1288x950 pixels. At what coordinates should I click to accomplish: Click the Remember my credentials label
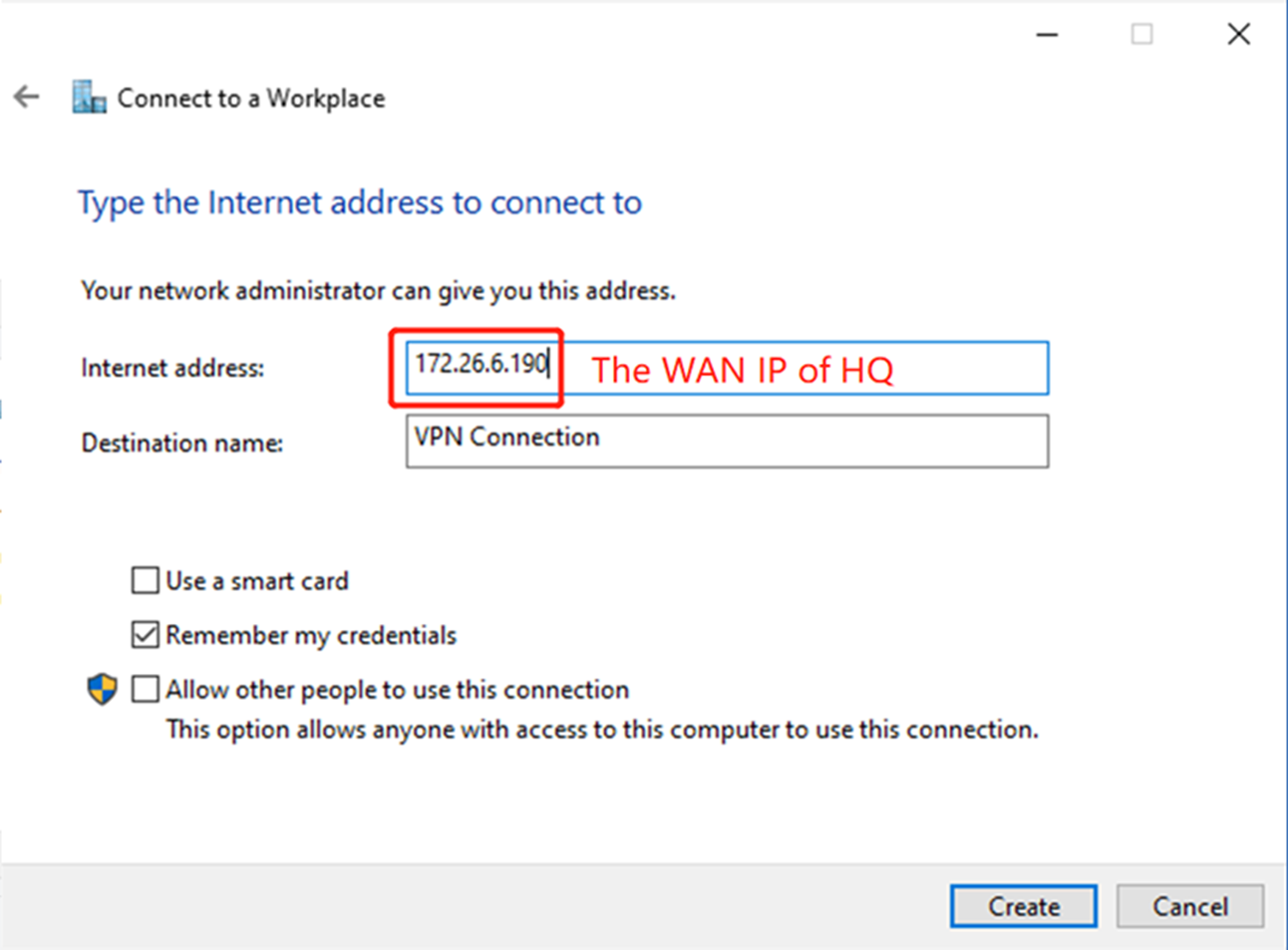click(311, 634)
